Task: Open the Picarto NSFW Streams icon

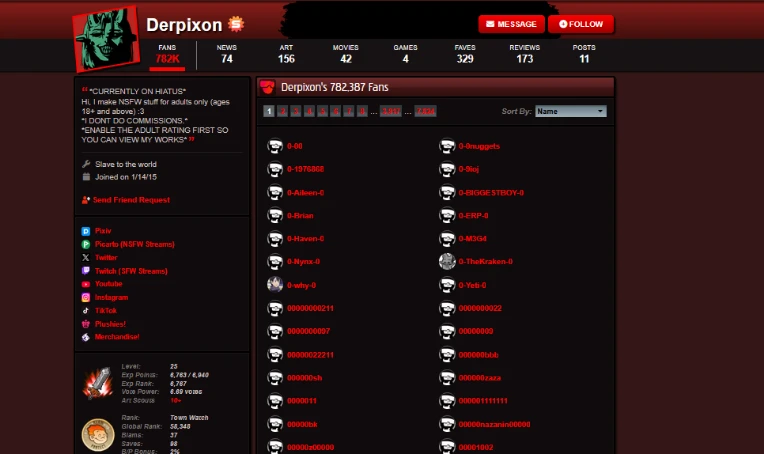Action: [x=86, y=244]
